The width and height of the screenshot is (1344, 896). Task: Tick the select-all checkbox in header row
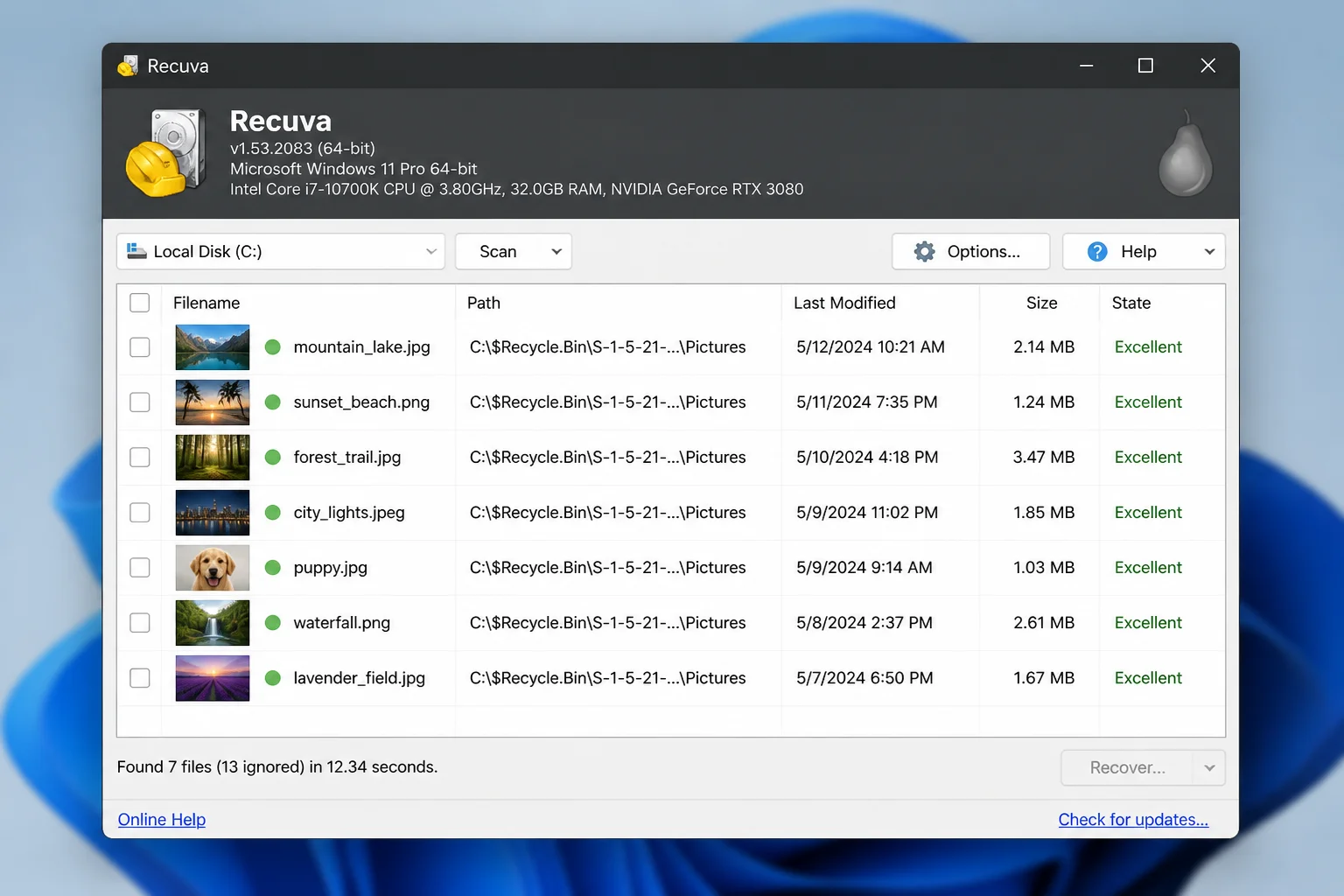tap(140, 303)
